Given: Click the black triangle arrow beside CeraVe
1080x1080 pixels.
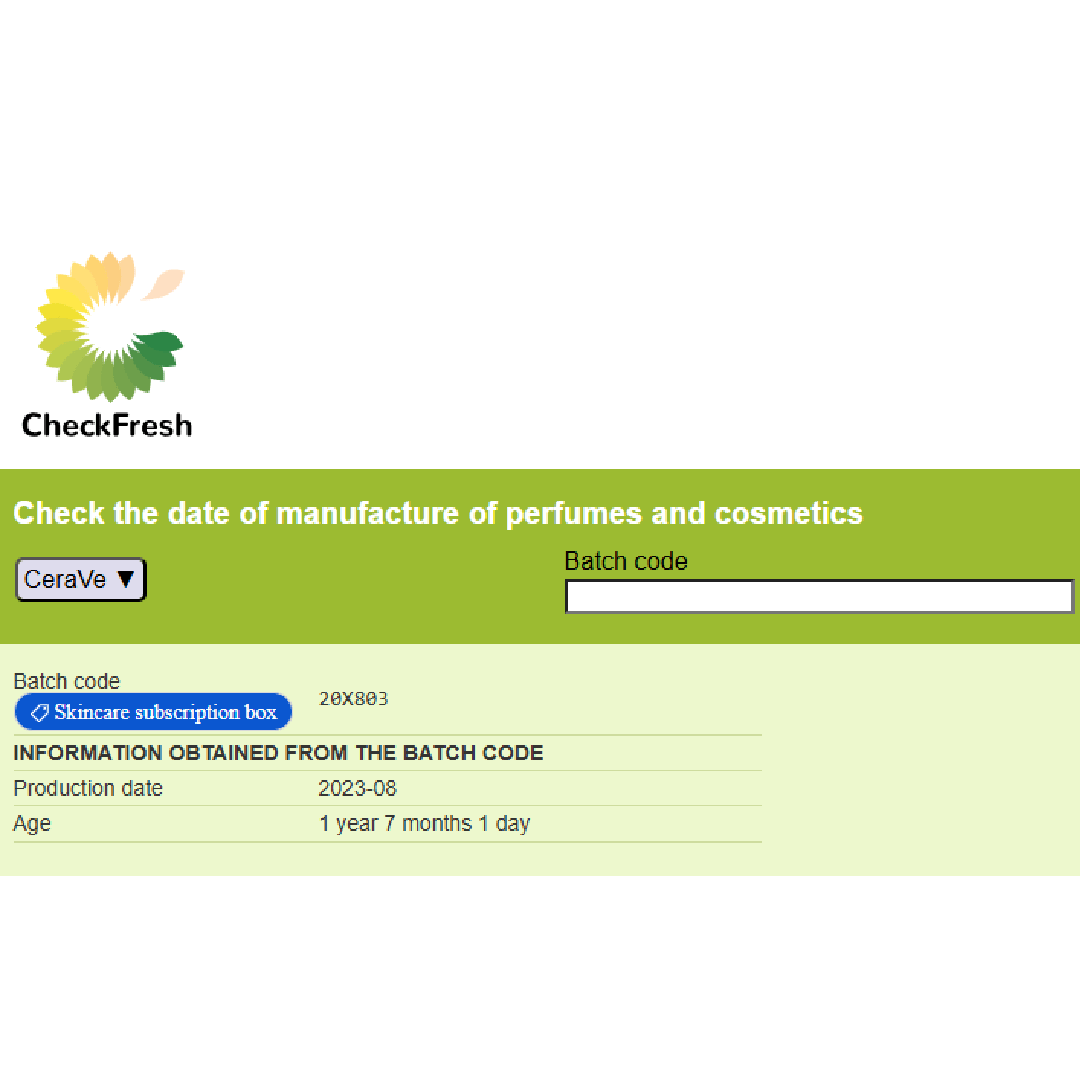Looking at the screenshot, I should click(125, 579).
